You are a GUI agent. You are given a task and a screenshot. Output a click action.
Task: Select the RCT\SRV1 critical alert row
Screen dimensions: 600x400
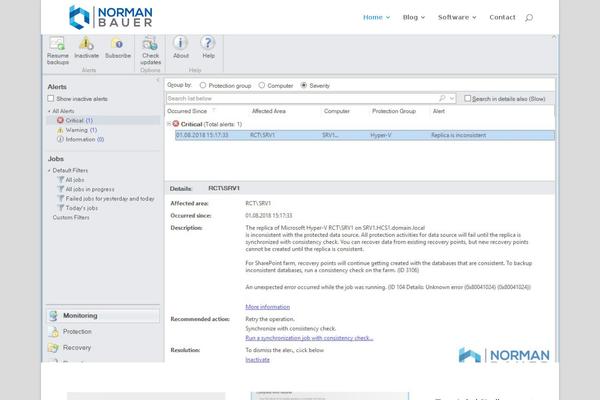365,135
